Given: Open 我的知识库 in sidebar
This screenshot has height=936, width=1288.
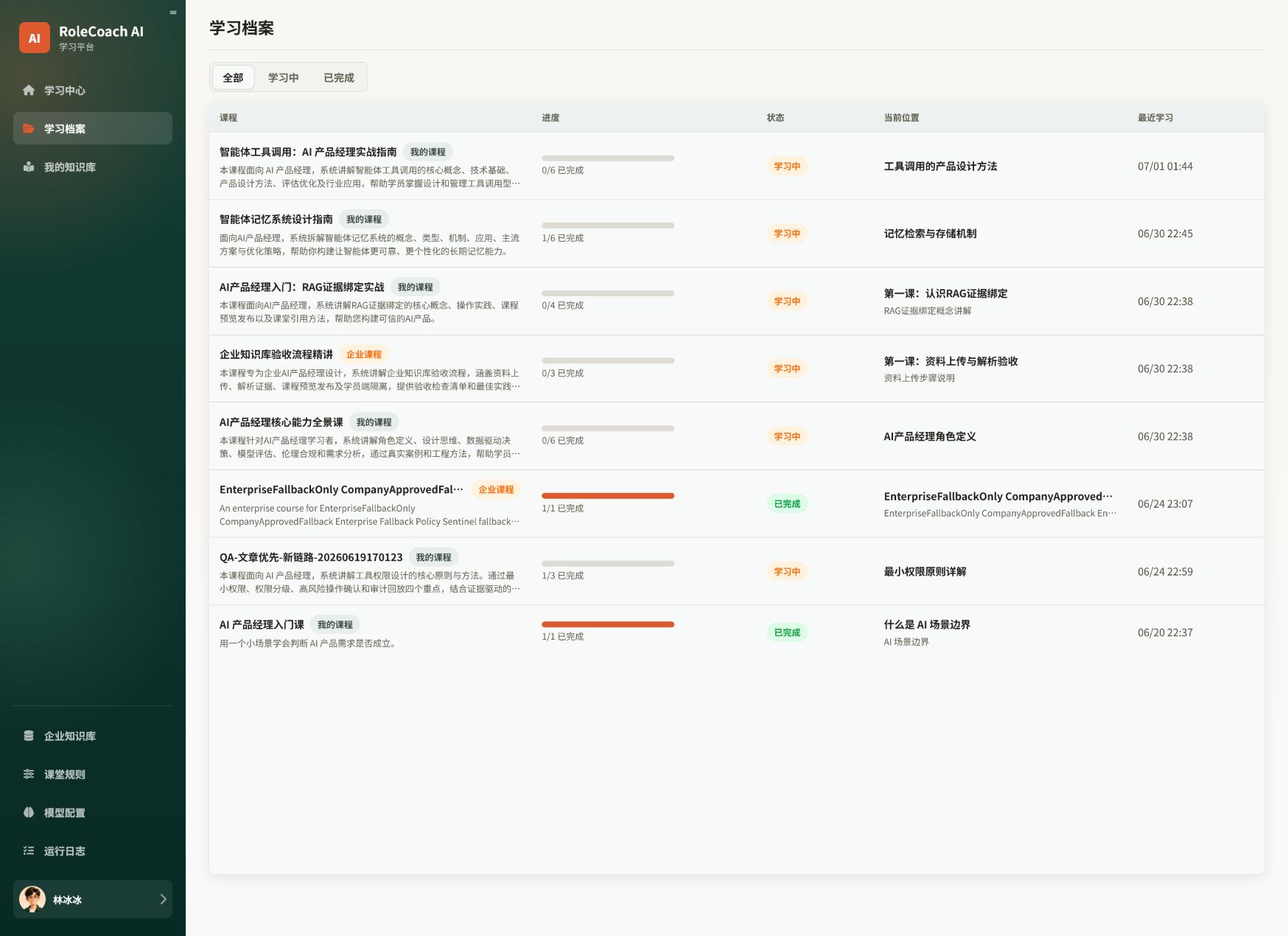Looking at the screenshot, I should click(93, 167).
